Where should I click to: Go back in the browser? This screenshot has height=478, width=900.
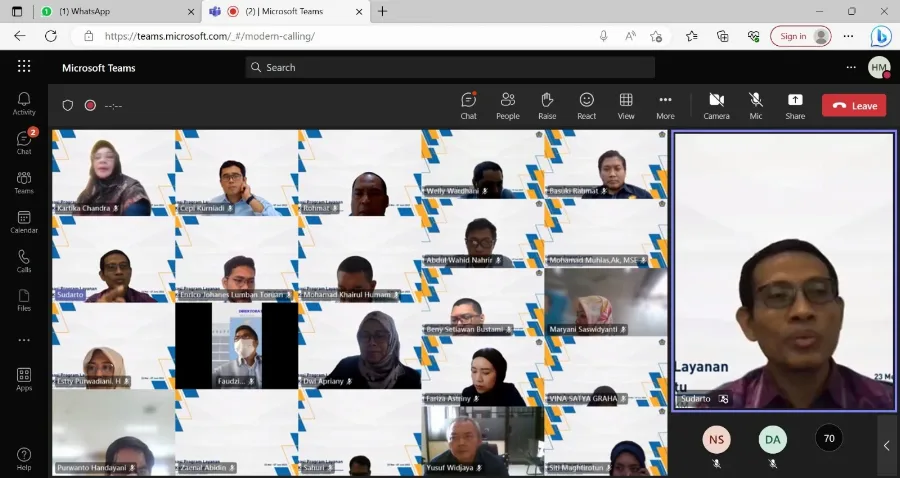coord(20,36)
